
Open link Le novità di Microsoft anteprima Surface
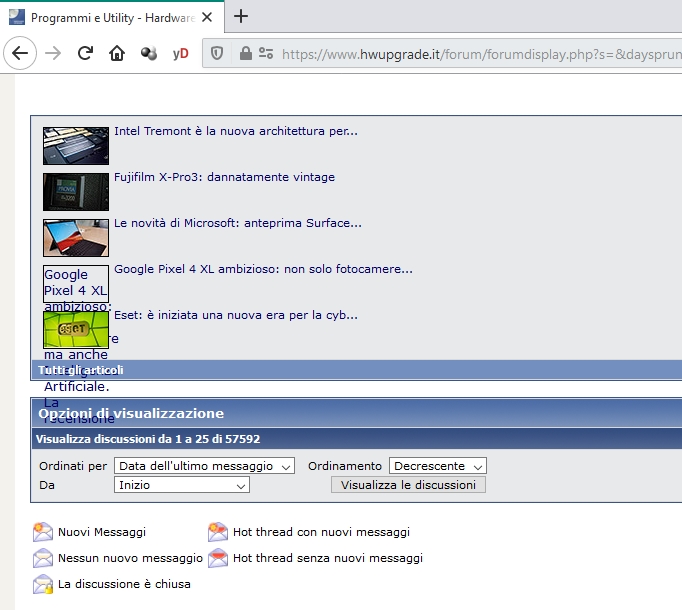(x=237, y=223)
